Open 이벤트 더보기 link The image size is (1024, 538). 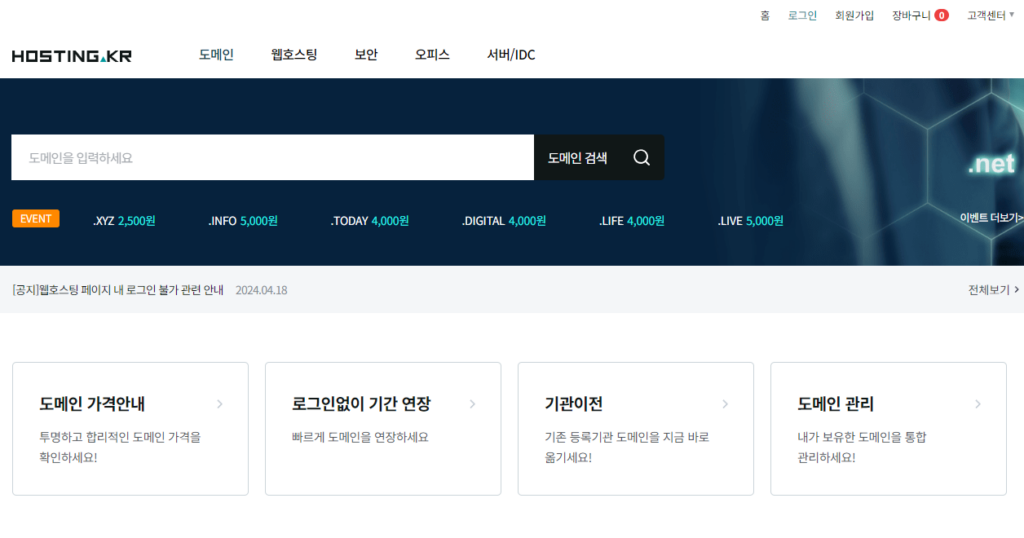click(x=990, y=218)
